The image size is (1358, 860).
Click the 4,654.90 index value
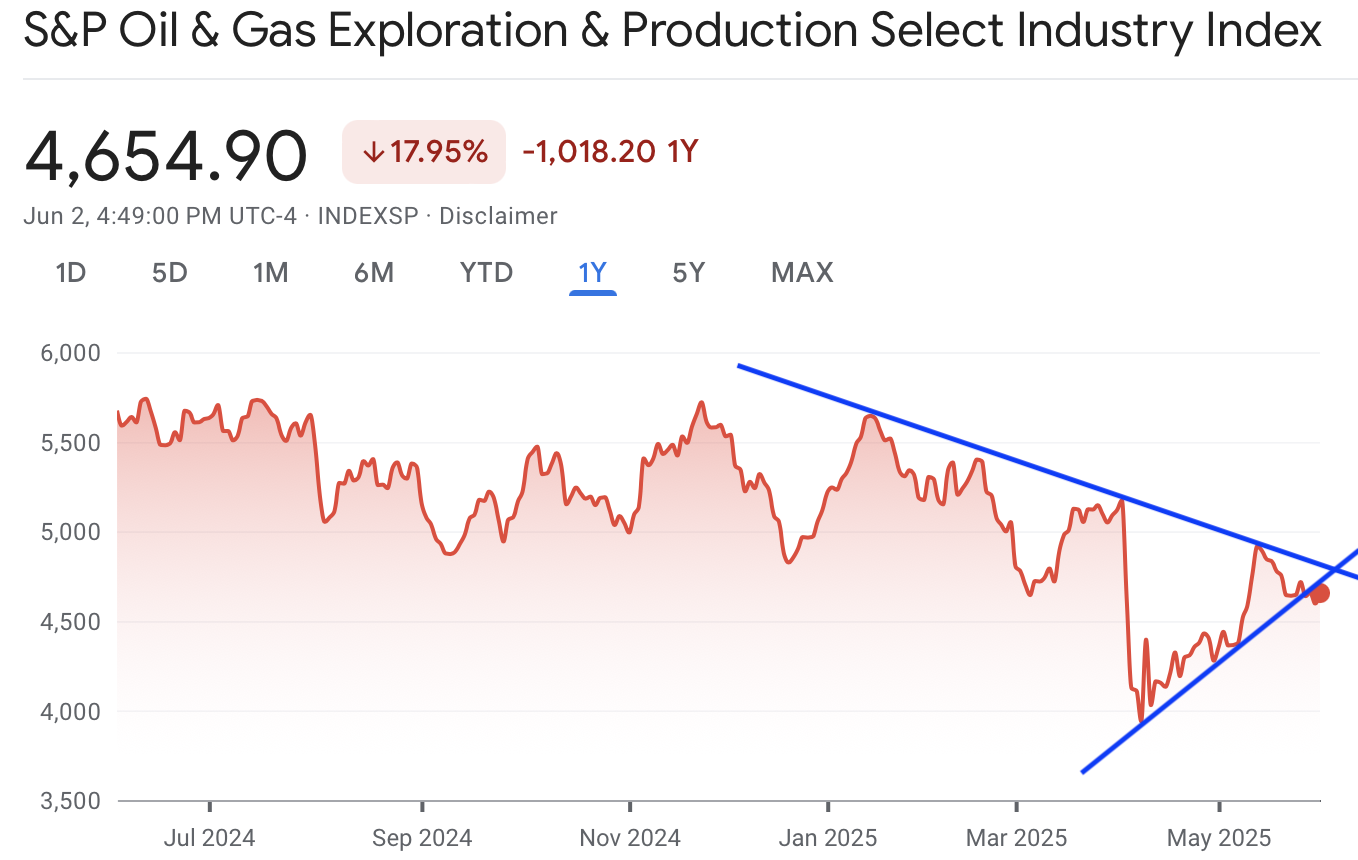point(166,155)
